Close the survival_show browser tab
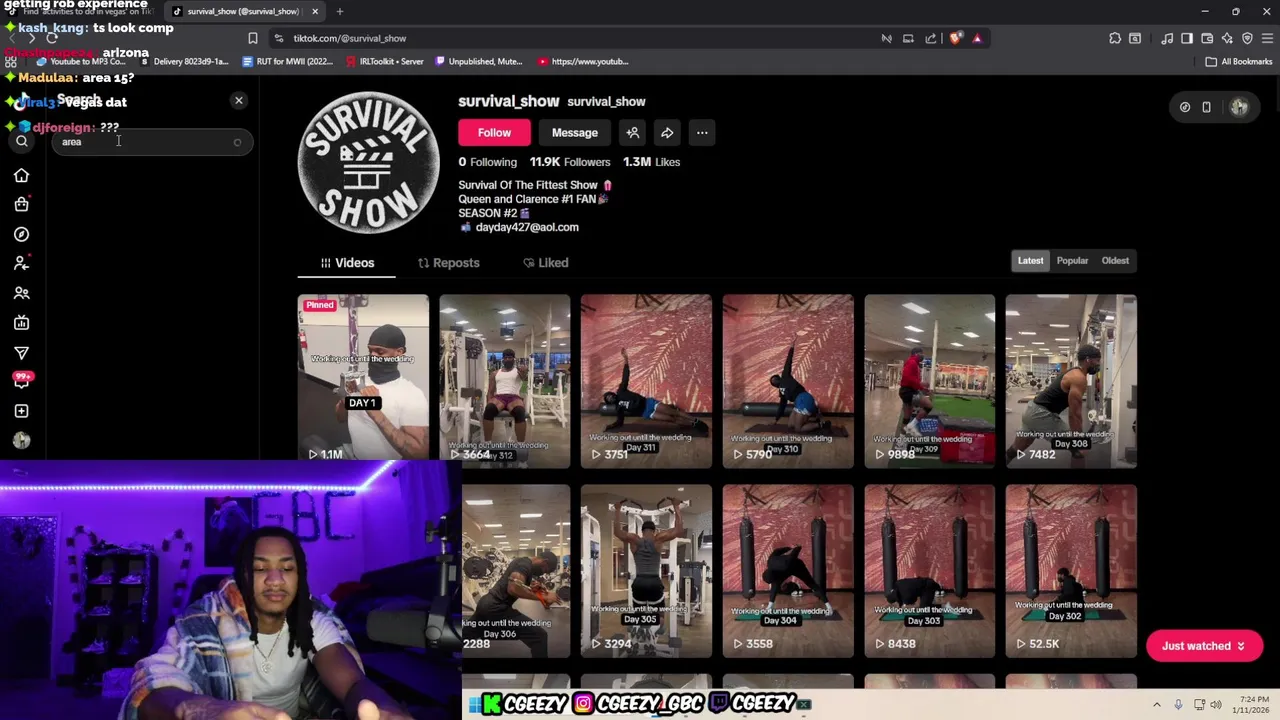Image resolution: width=1280 pixels, height=720 pixels. (x=315, y=11)
